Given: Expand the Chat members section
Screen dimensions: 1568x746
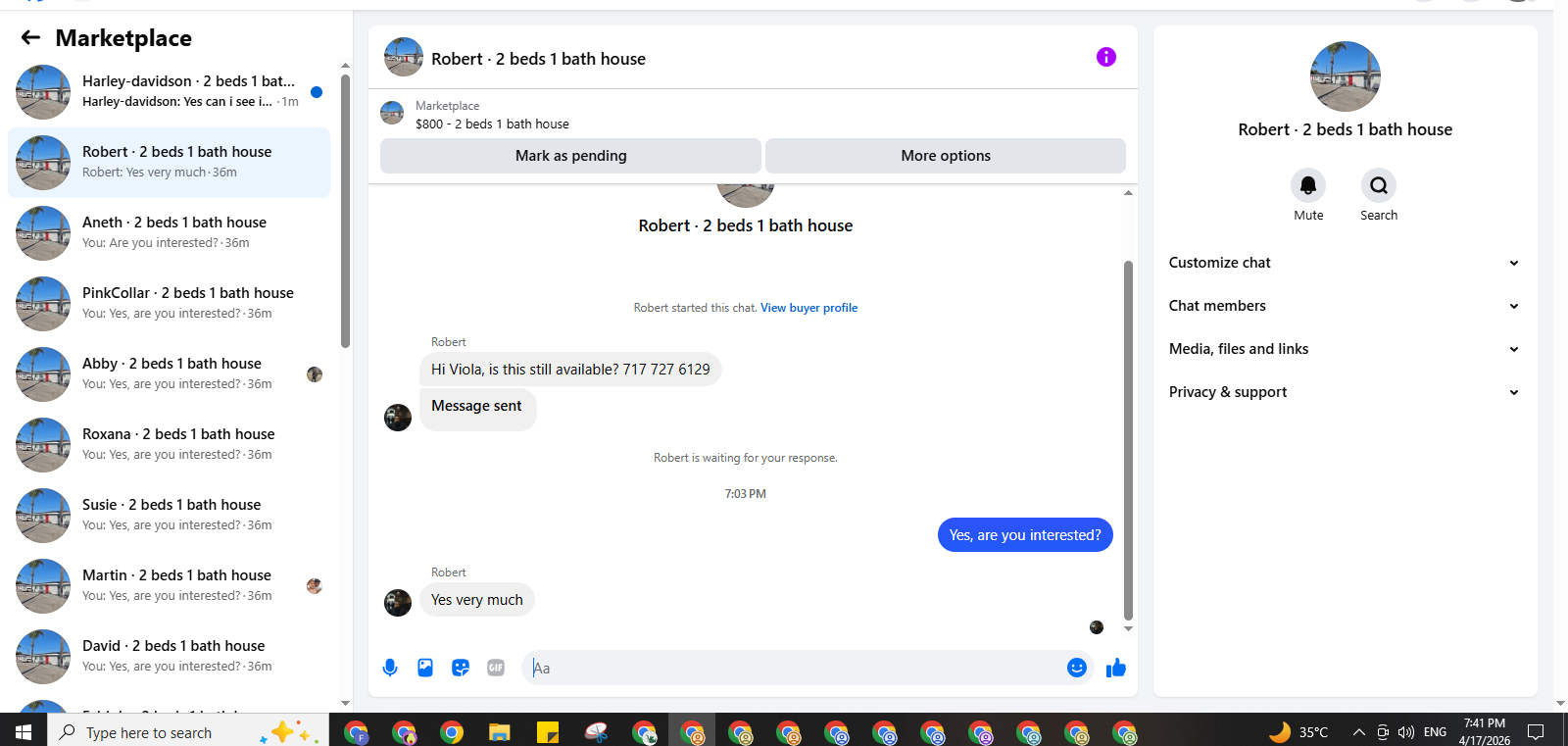Looking at the screenshot, I should click(x=1345, y=306).
